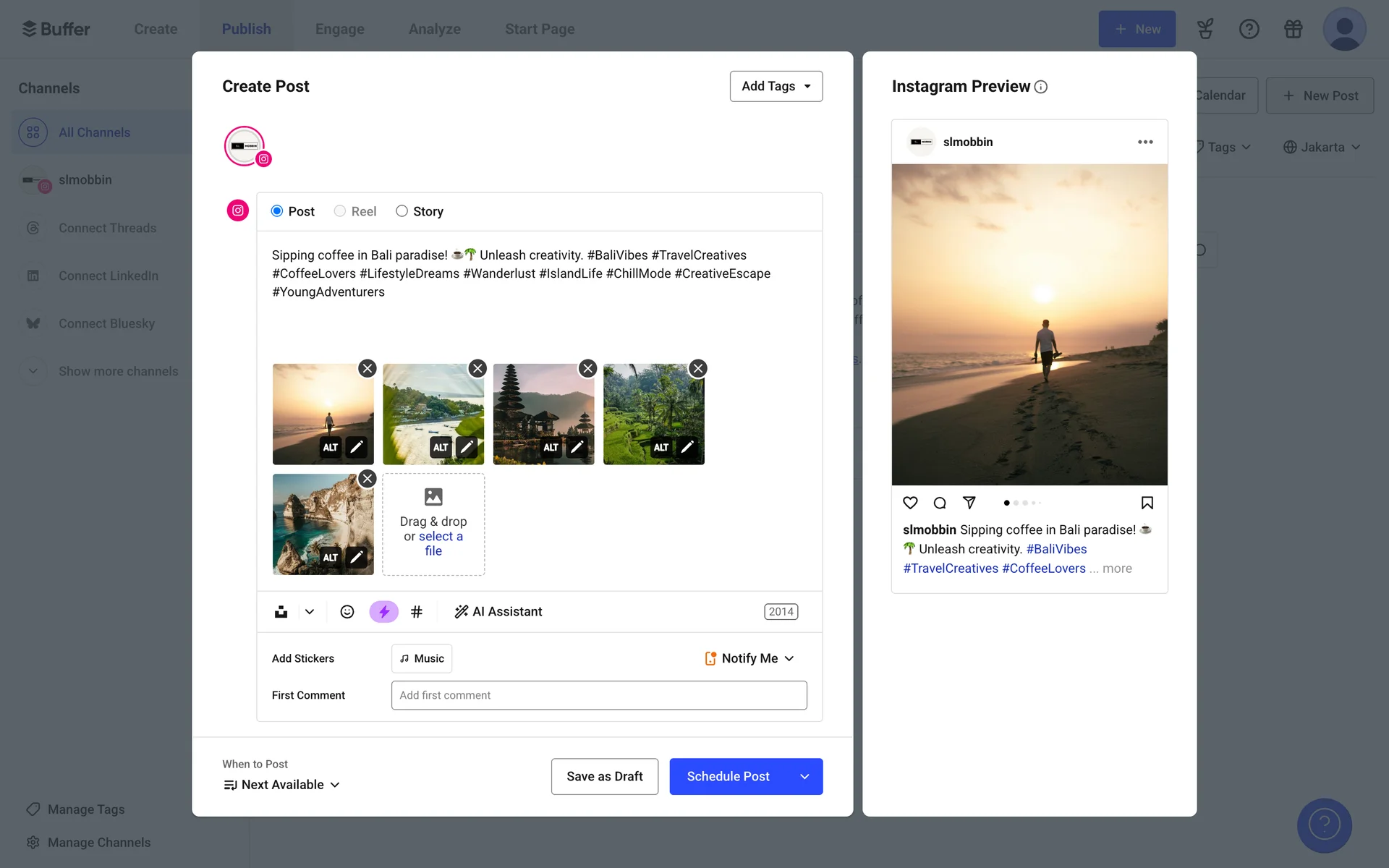
Task: Click the hashtag manager icon
Action: tap(417, 612)
